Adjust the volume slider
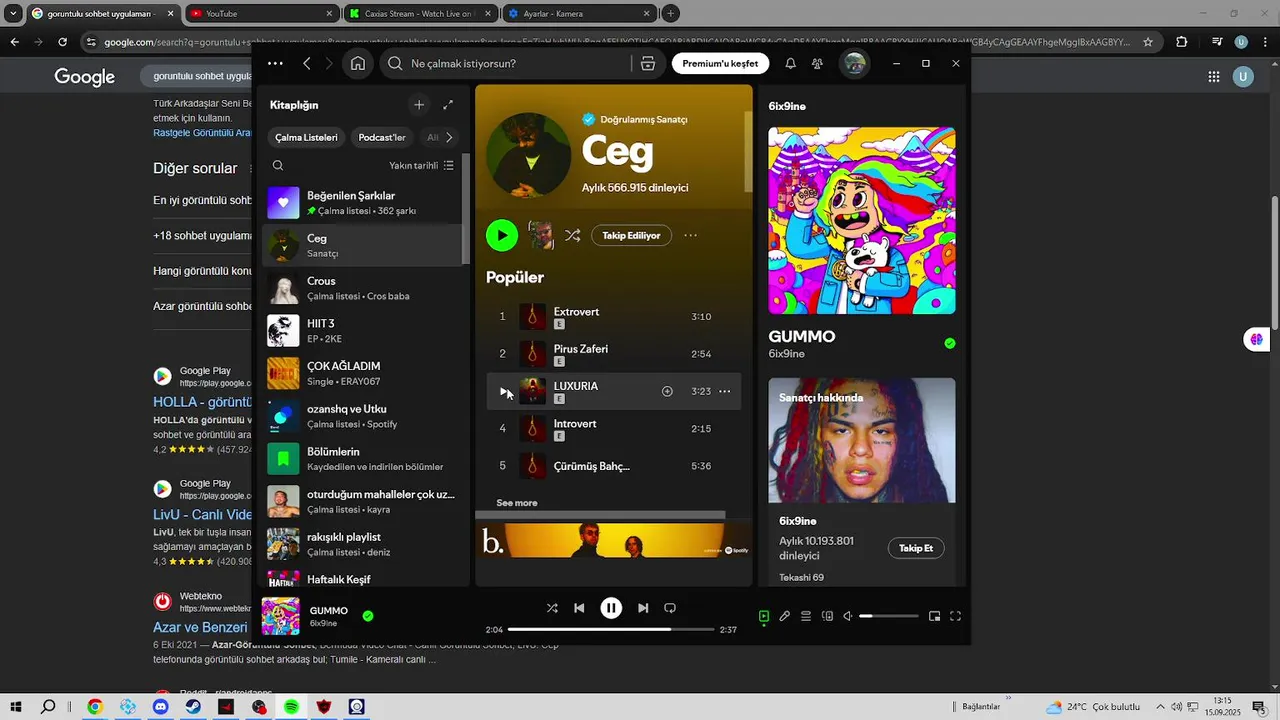 click(x=888, y=616)
